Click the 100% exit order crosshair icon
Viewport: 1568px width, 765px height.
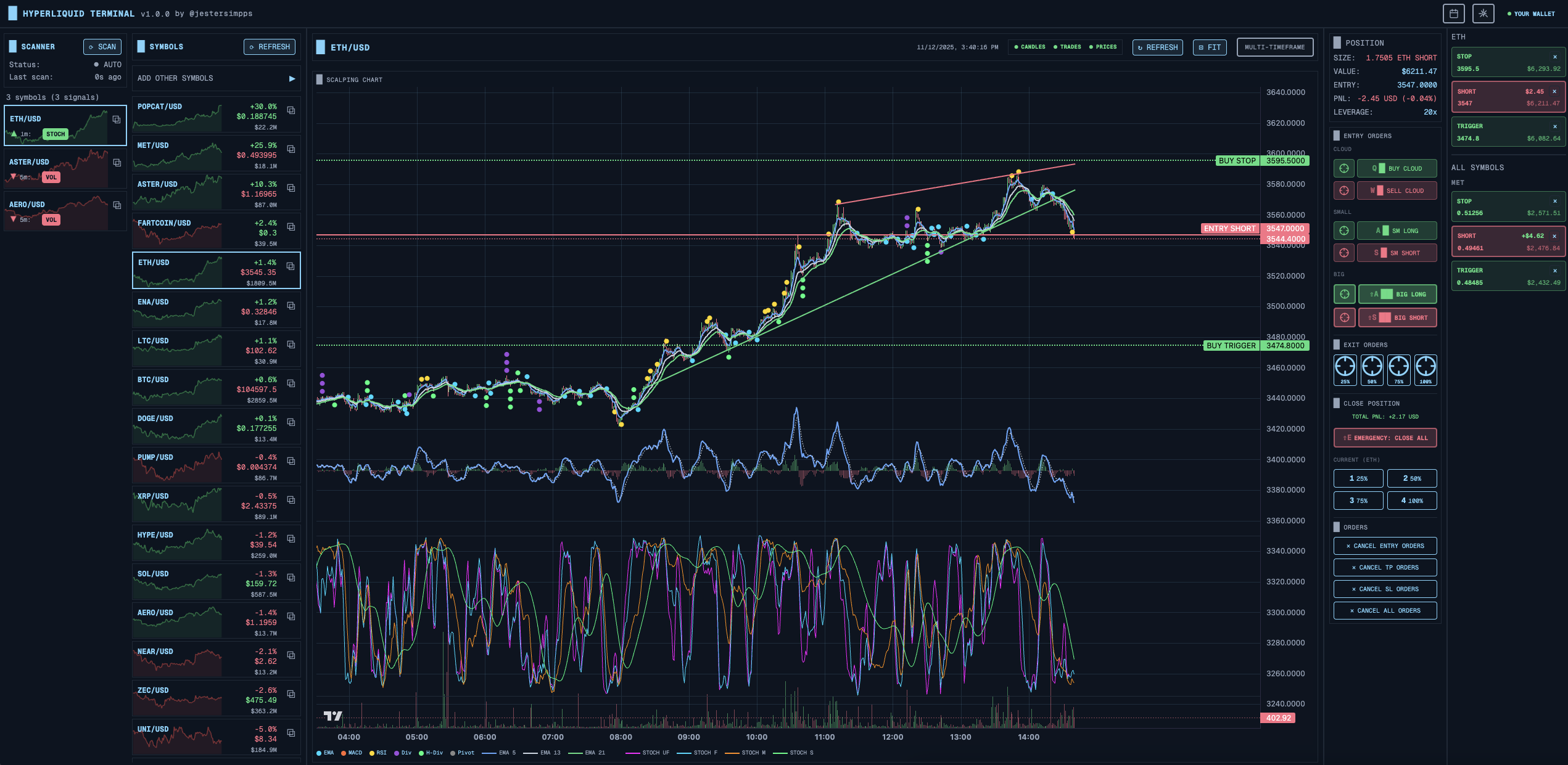1426,367
